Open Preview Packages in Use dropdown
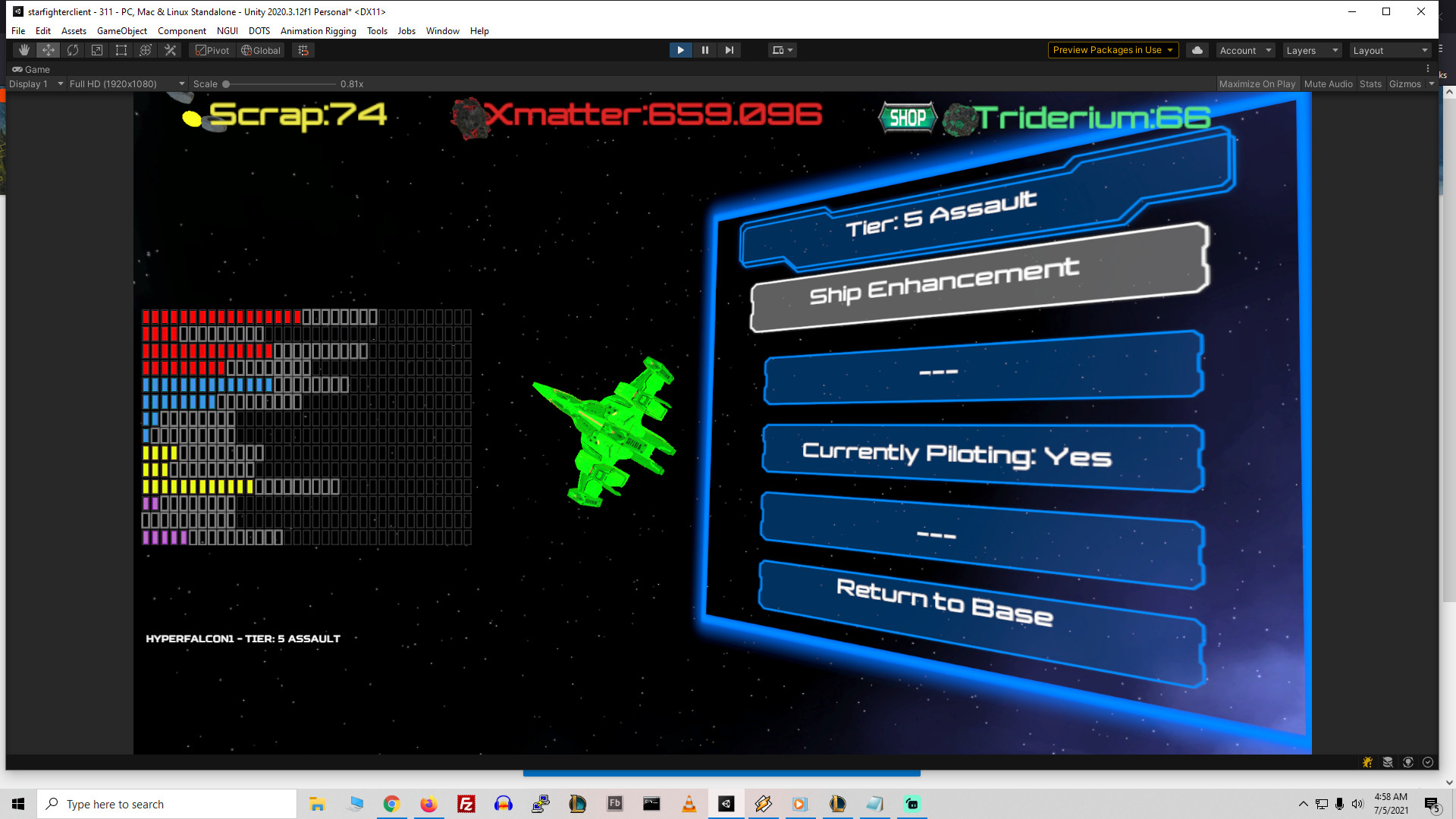This screenshot has height=819, width=1456. point(1112,50)
